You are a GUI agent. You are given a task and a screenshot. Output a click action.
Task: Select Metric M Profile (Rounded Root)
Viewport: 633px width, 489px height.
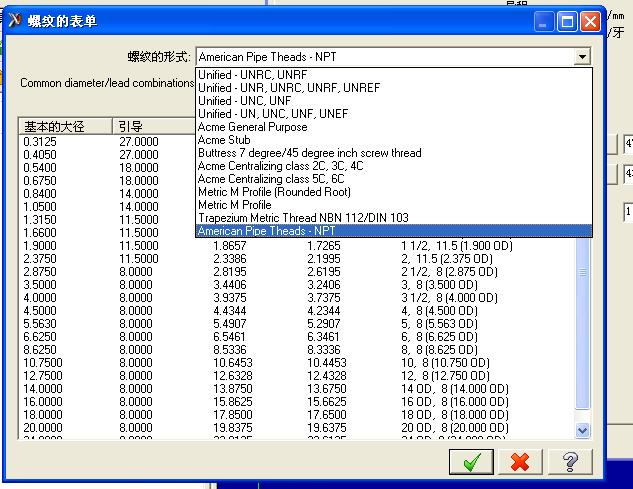coord(394,191)
